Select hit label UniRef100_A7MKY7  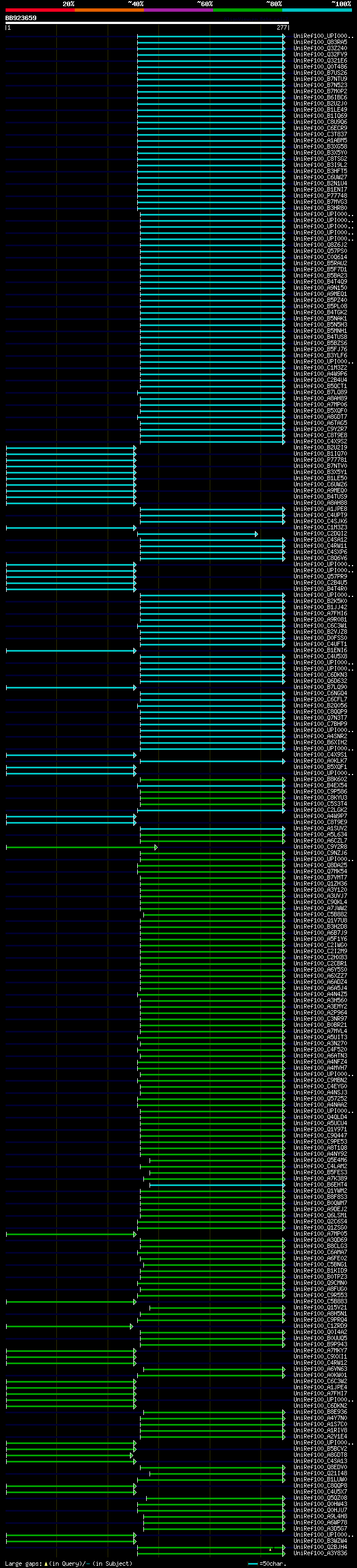point(321,1350)
